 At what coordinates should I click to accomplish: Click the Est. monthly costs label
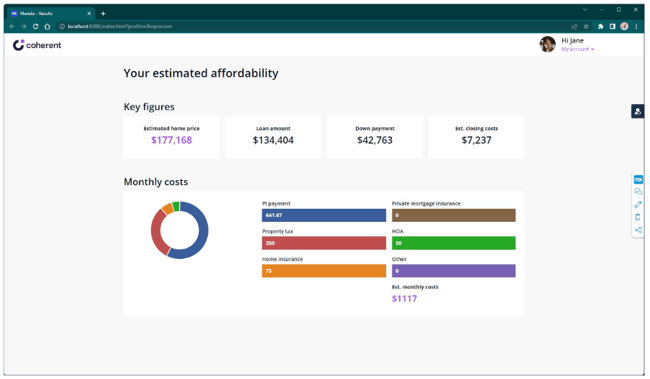point(415,287)
